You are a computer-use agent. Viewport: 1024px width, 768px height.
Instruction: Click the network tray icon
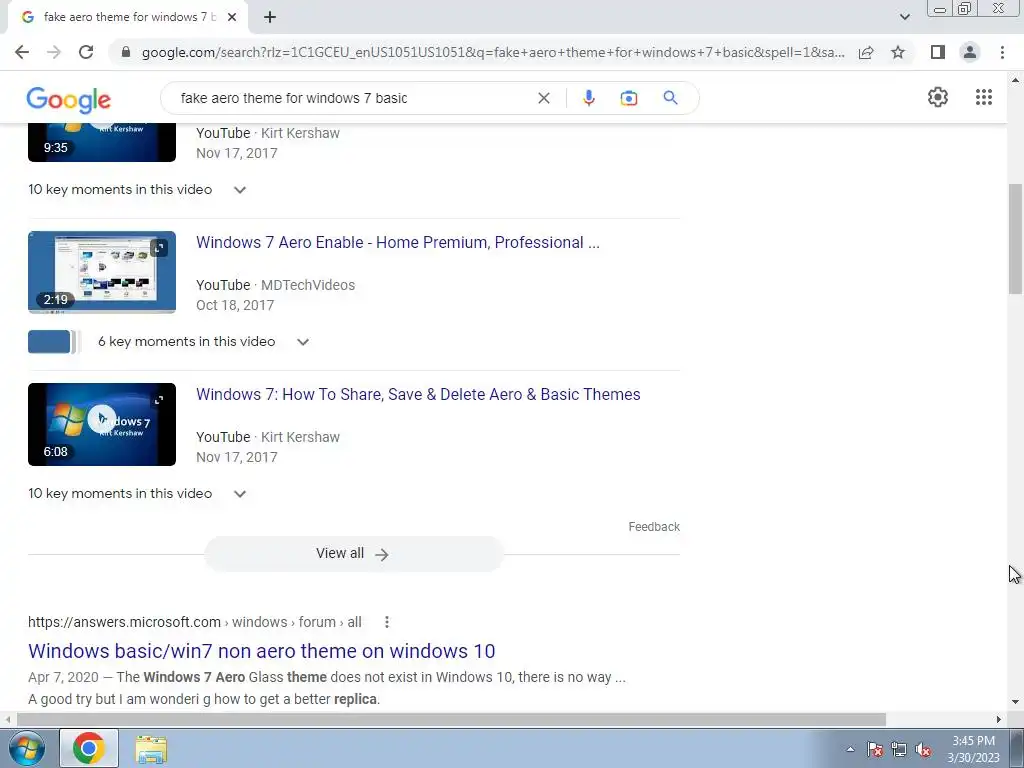899,750
